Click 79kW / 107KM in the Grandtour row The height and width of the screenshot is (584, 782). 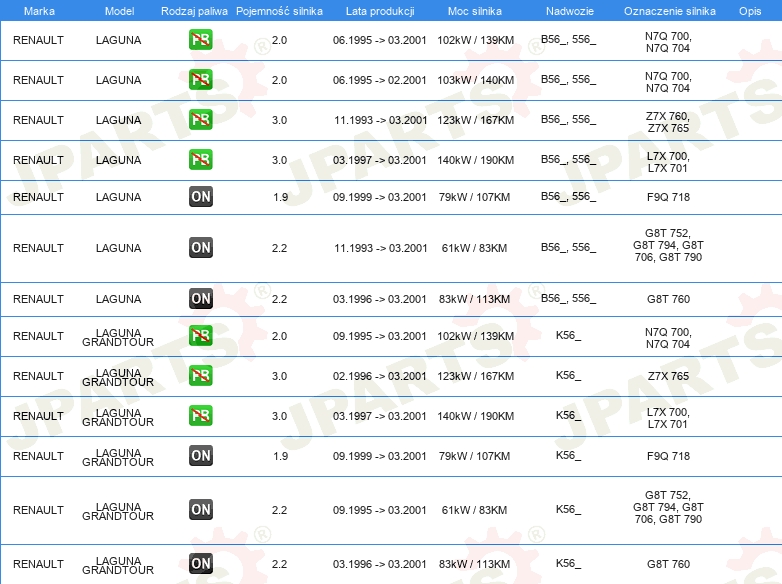(x=474, y=456)
